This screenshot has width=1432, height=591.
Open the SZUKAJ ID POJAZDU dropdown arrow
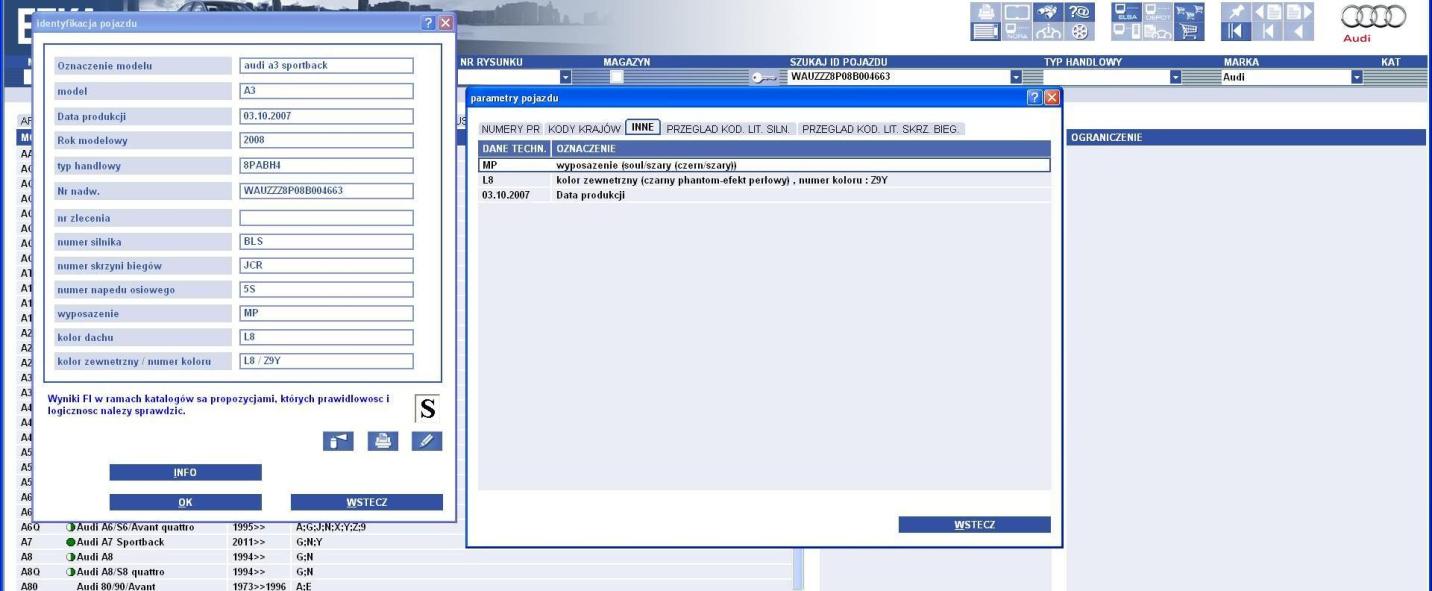point(1016,77)
